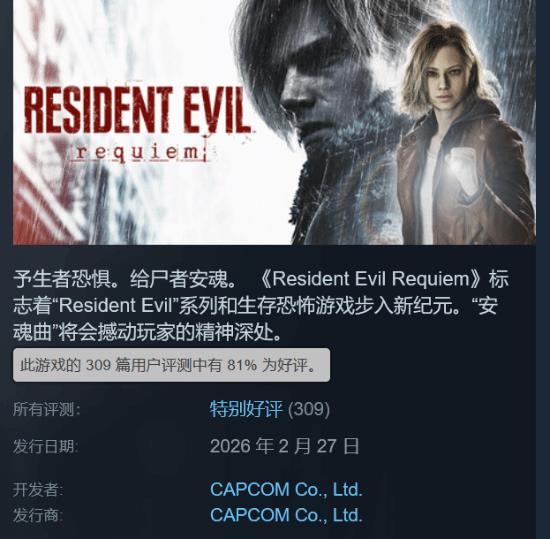550x539 pixels.
Task: Click the red RESIDENT EVIL title logo
Action: tap(137, 110)
